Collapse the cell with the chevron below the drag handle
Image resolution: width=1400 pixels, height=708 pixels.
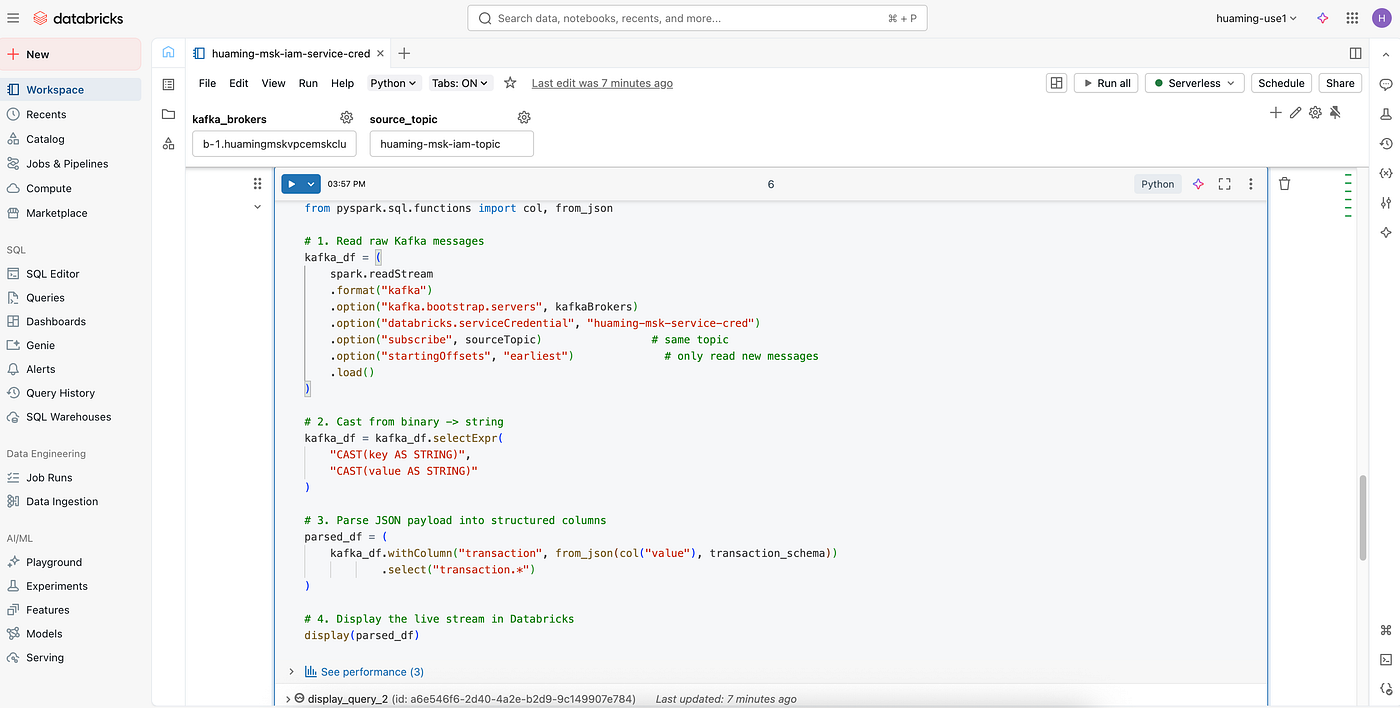tap(257, 207)
